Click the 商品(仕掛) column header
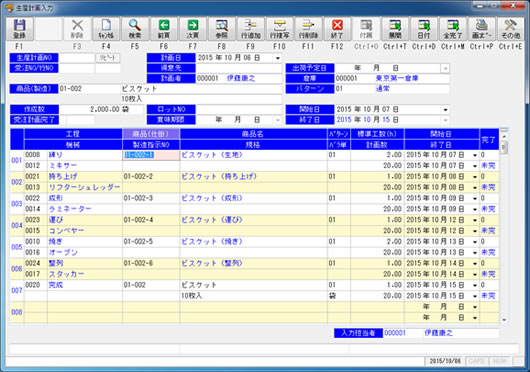Viewport: 530px width, 372px height. 151,134
